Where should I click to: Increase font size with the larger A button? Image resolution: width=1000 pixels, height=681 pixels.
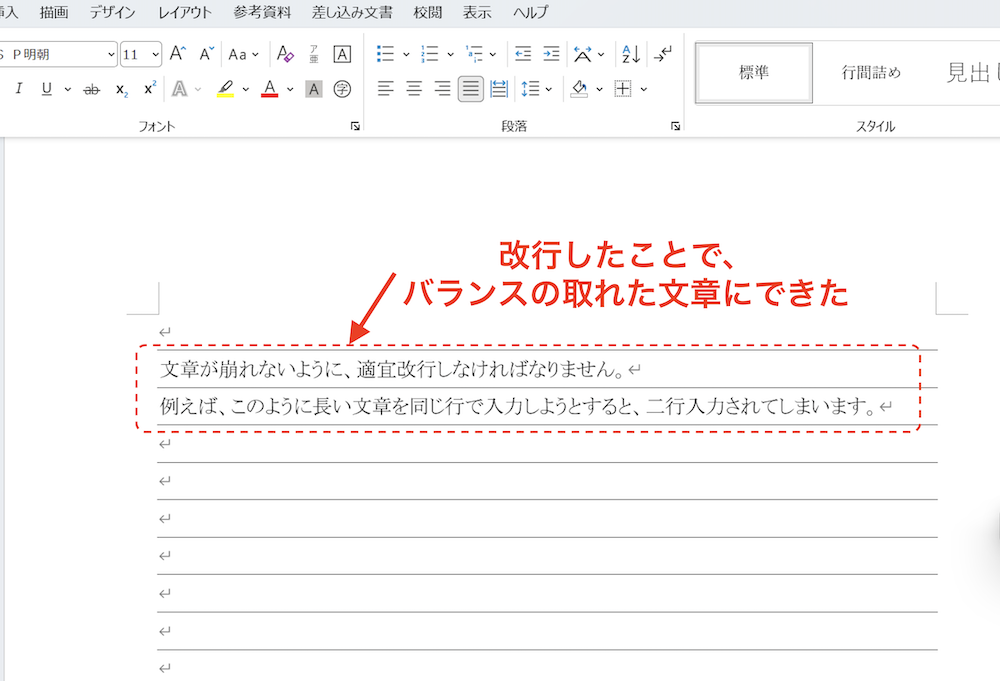pos(178,54)
